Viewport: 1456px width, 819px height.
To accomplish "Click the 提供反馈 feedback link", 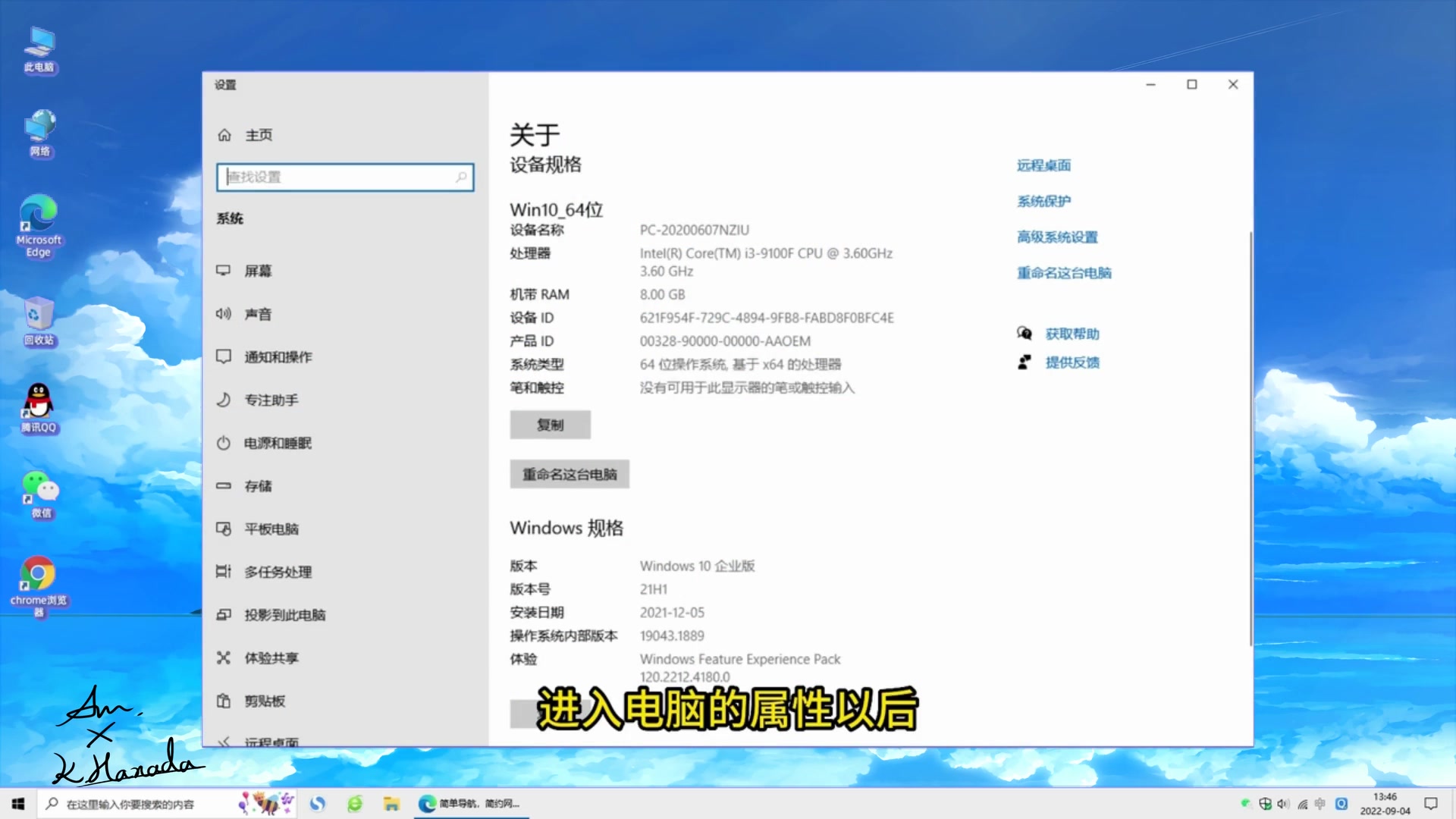I will pos(1072,362).
